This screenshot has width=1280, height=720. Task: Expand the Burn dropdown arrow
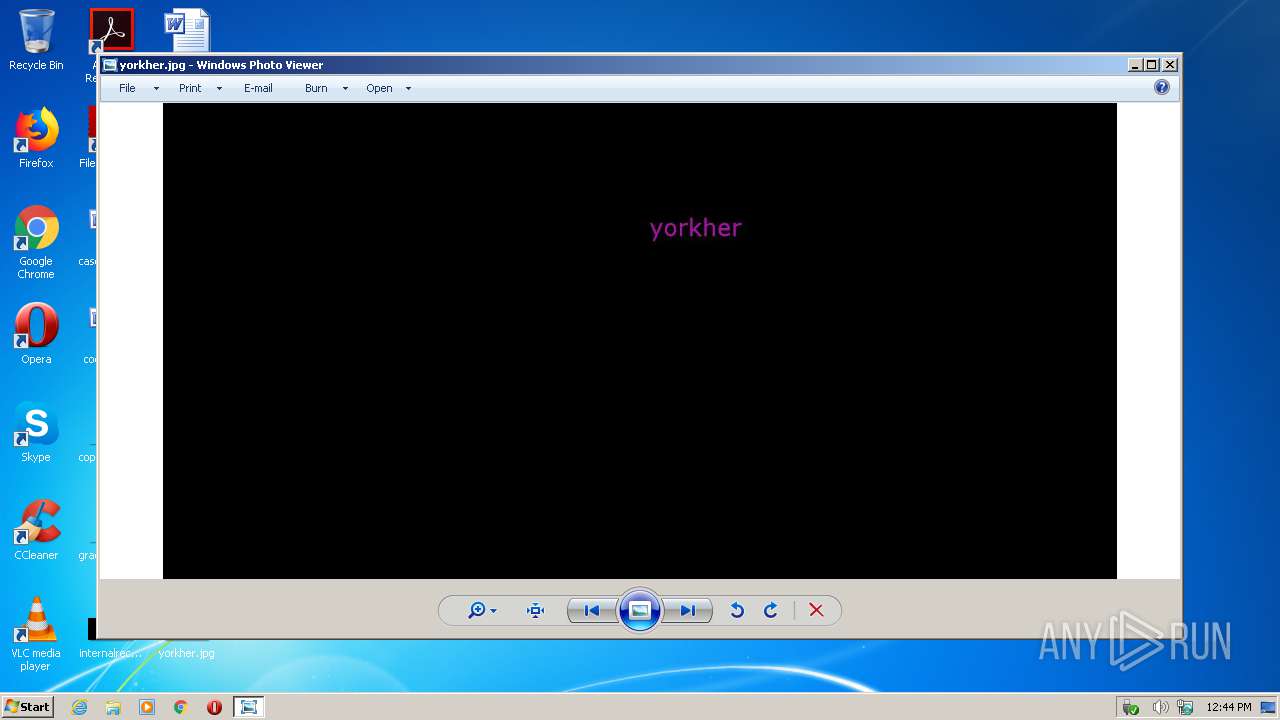345,89
